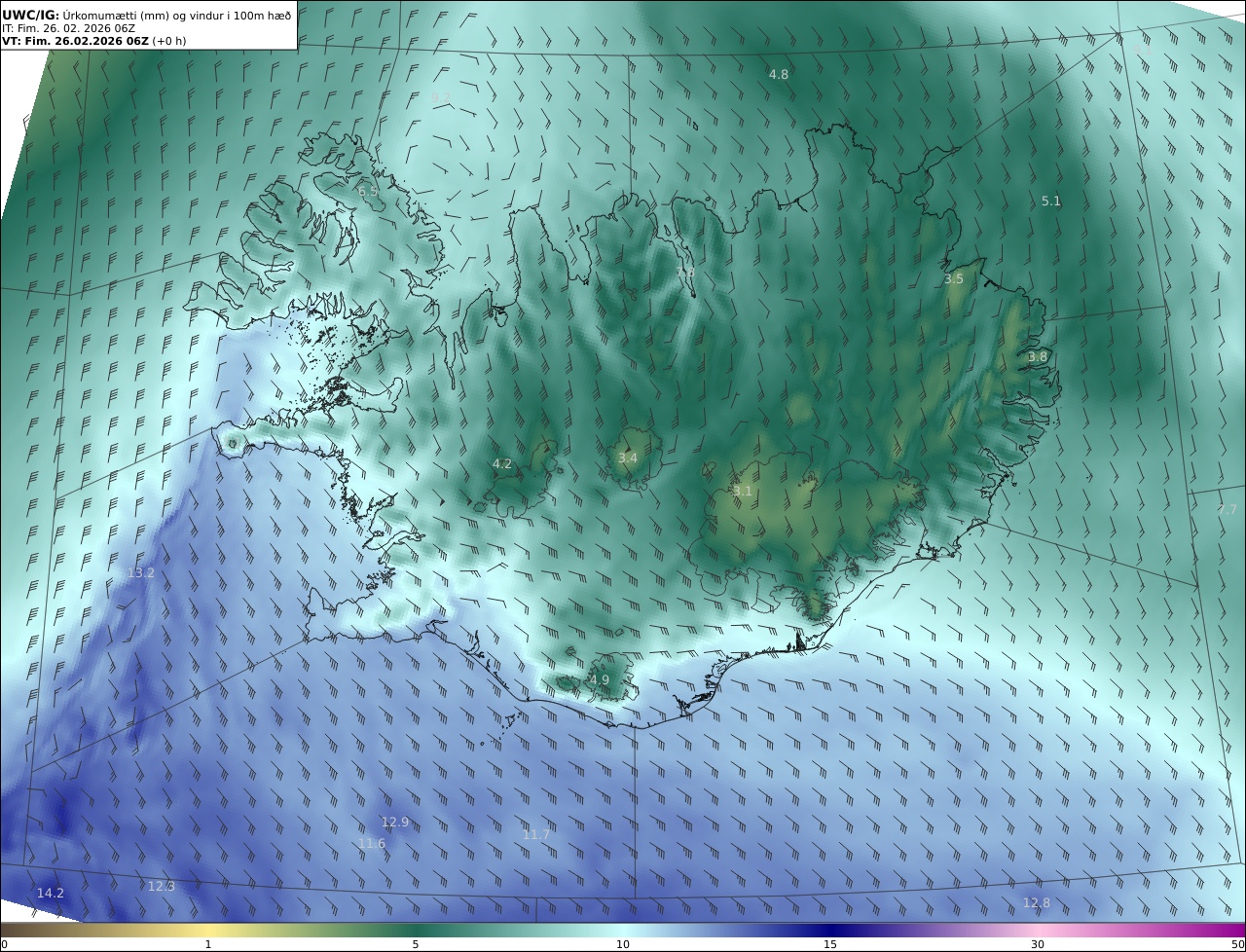Click the color scale tick label 1
The height and width of the screenshot is (952, 1246).
click(x=208, y=944)
